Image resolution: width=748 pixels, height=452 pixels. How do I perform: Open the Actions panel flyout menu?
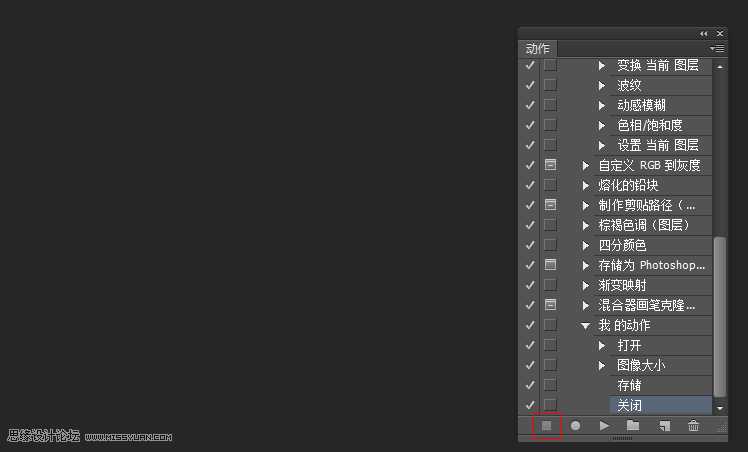coord(717,48)
